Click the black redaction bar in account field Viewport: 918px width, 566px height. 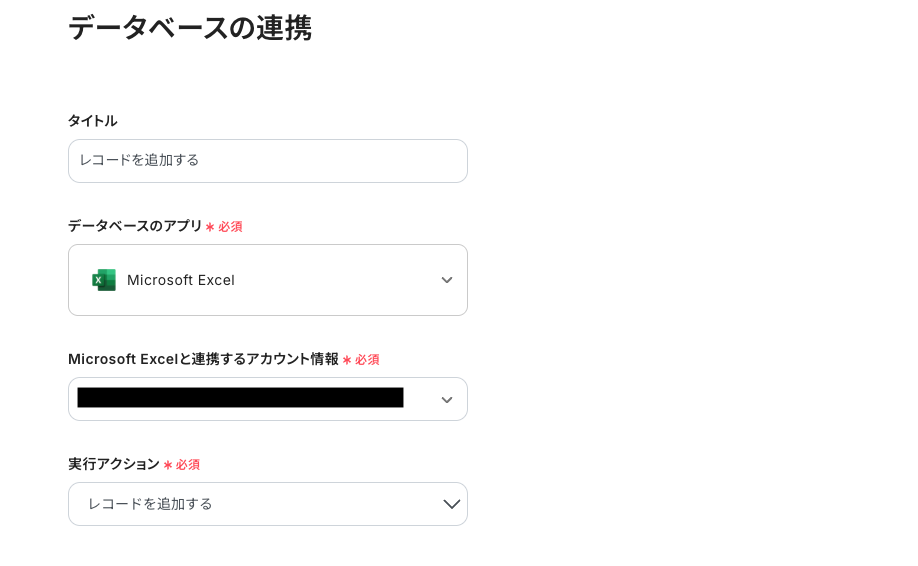pyautogui.click(x=240, y=398)
